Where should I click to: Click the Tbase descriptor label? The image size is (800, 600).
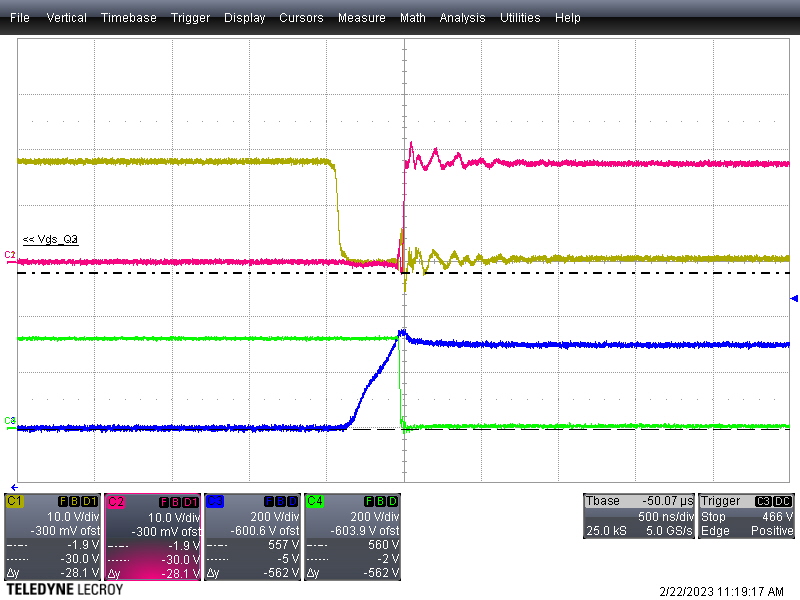point(603,501)
